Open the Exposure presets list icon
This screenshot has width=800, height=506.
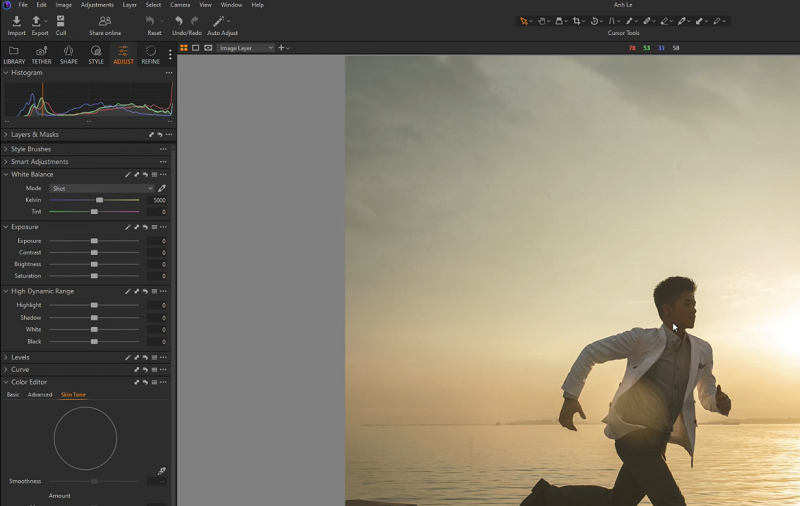[x=154, y=227]
